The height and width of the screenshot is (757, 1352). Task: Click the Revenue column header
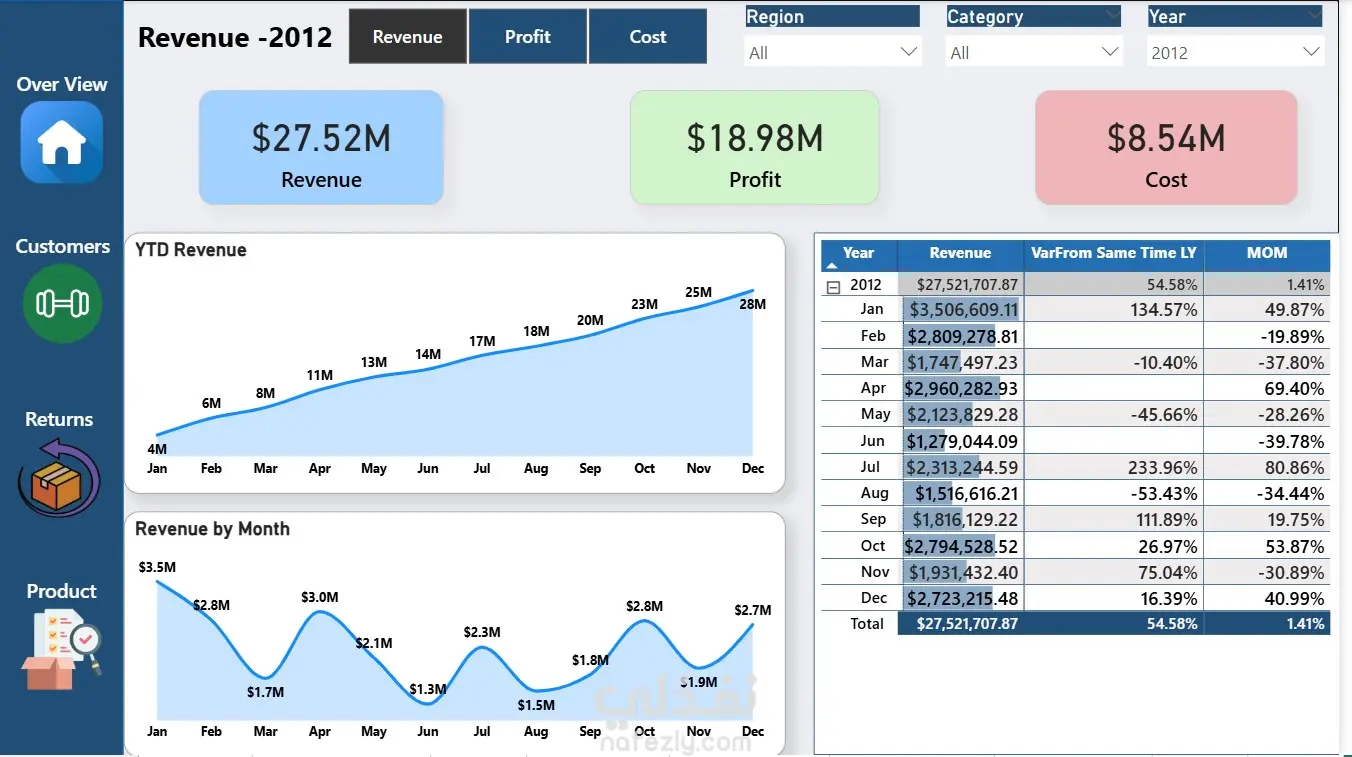click(x=960, y=254)
